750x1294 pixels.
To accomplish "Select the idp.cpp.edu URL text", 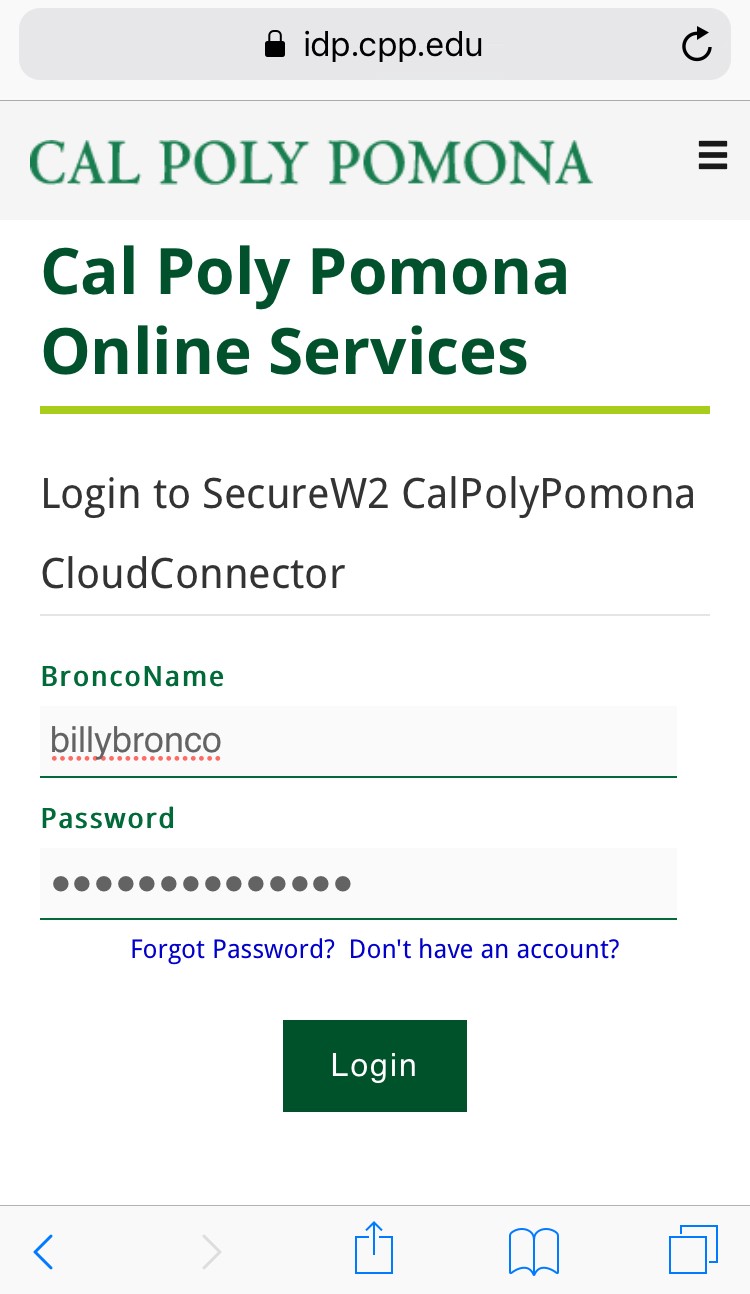I will pos(393,45).
